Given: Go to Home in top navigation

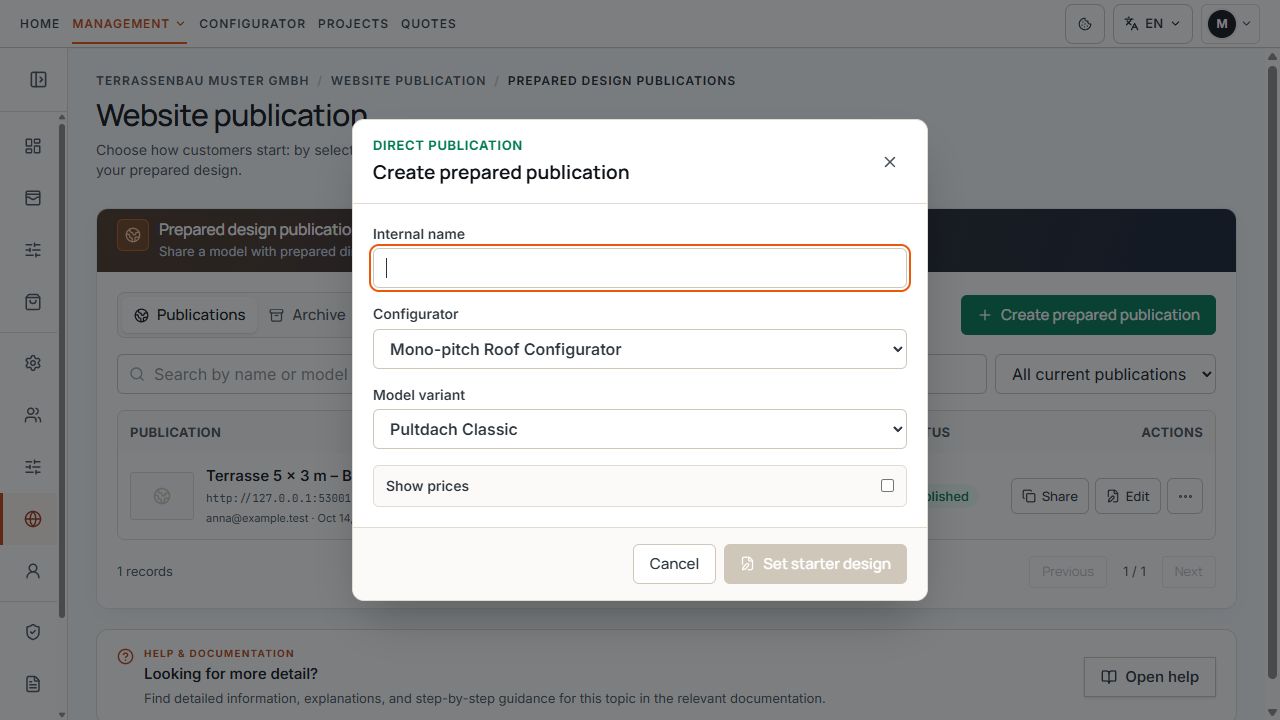Looking at the screenshot, I should coord(40,23).
